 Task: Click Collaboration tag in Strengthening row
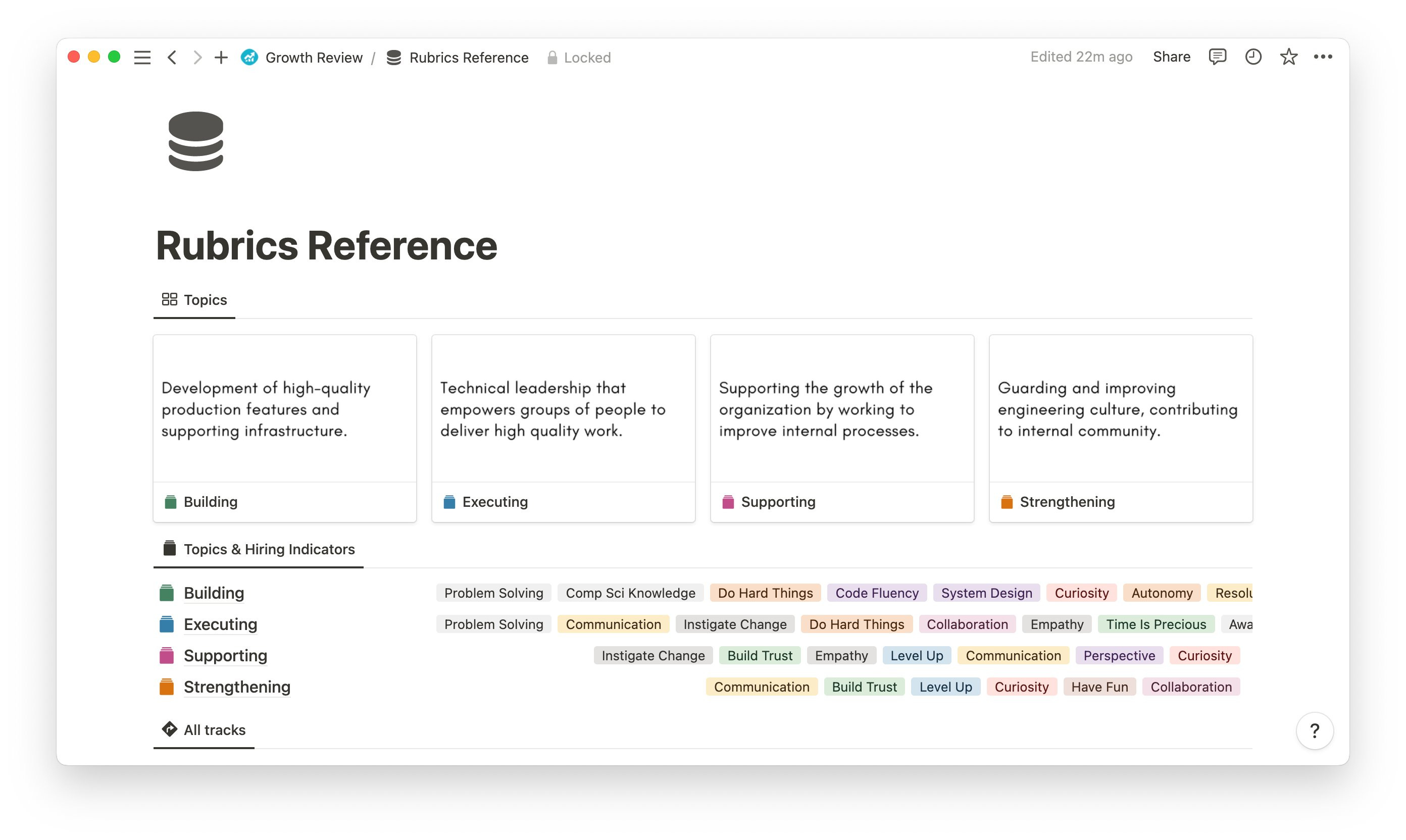point(1191,686)
